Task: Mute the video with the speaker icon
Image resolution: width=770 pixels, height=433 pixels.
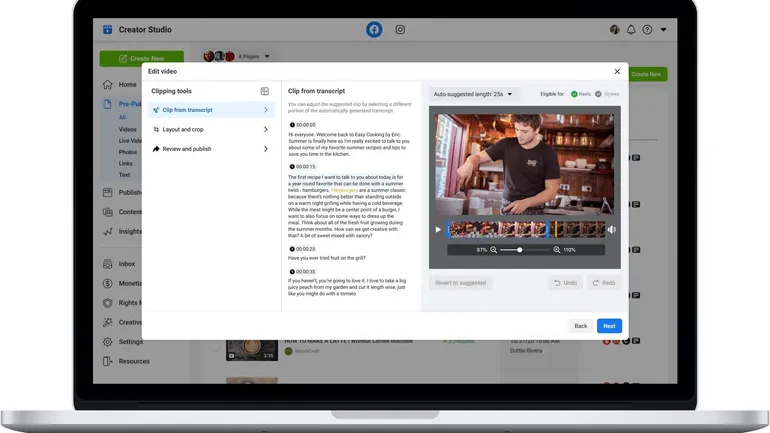Action: (612, 230)
